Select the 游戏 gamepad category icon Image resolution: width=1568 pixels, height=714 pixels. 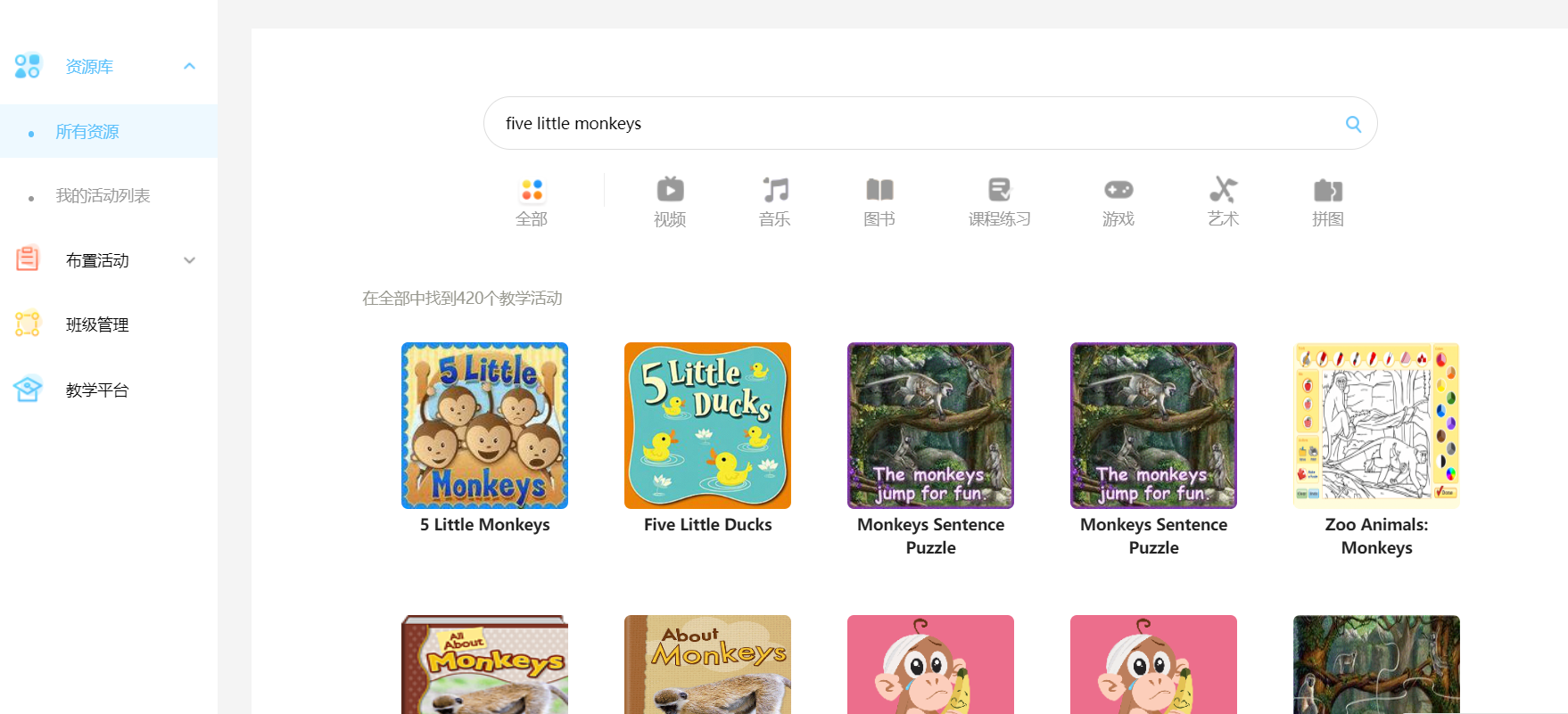tap(1118, 189)
